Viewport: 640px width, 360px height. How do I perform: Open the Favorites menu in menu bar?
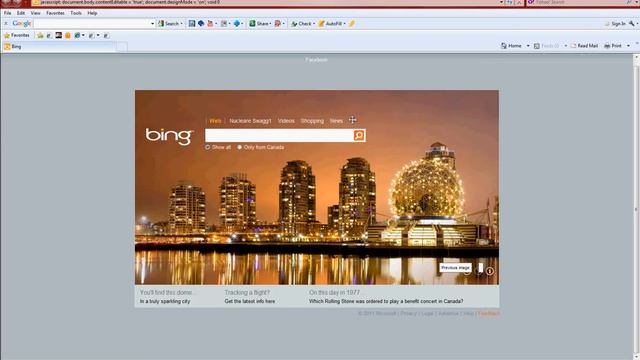coord(55,13)
